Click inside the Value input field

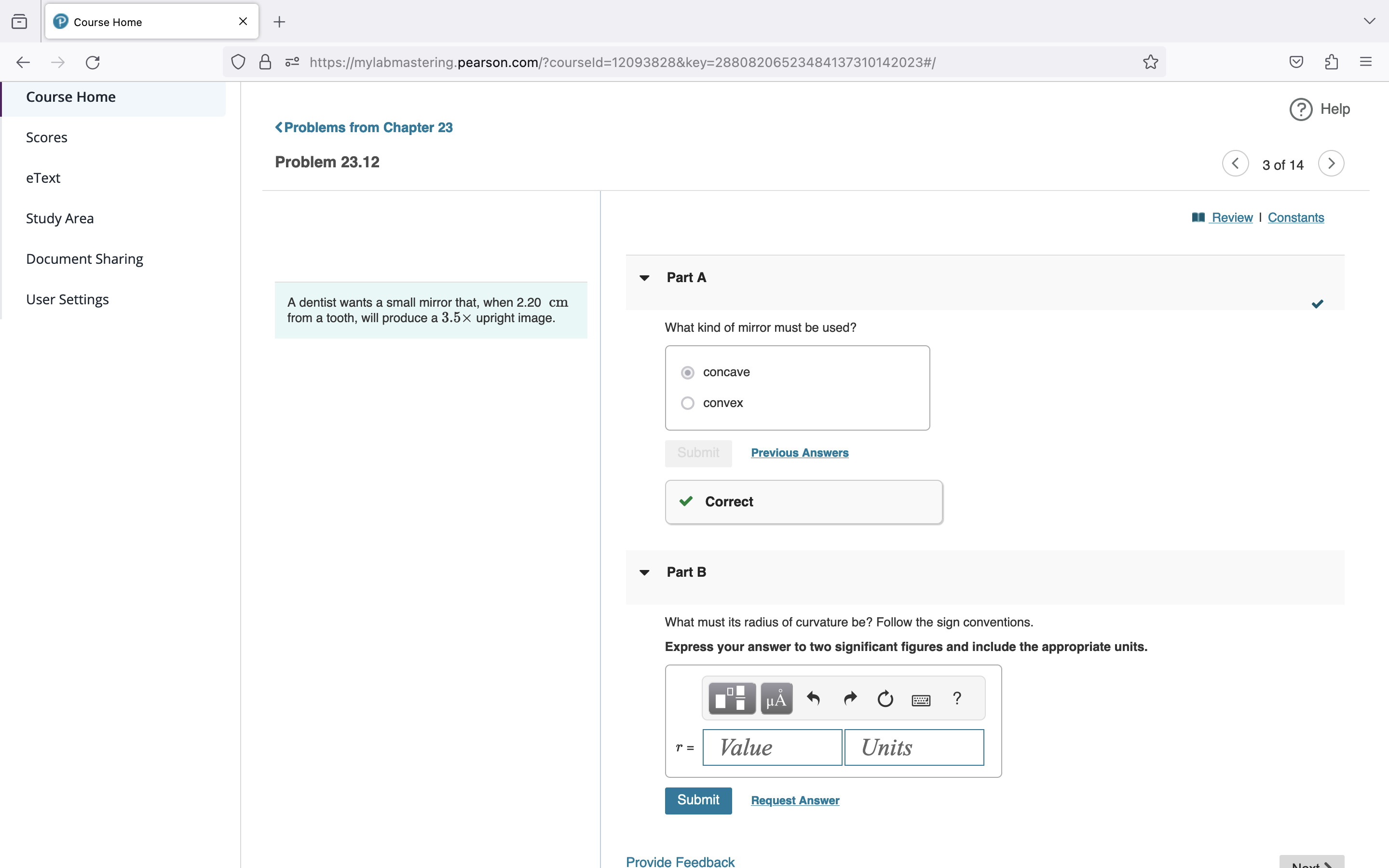[x=771, y=747]
